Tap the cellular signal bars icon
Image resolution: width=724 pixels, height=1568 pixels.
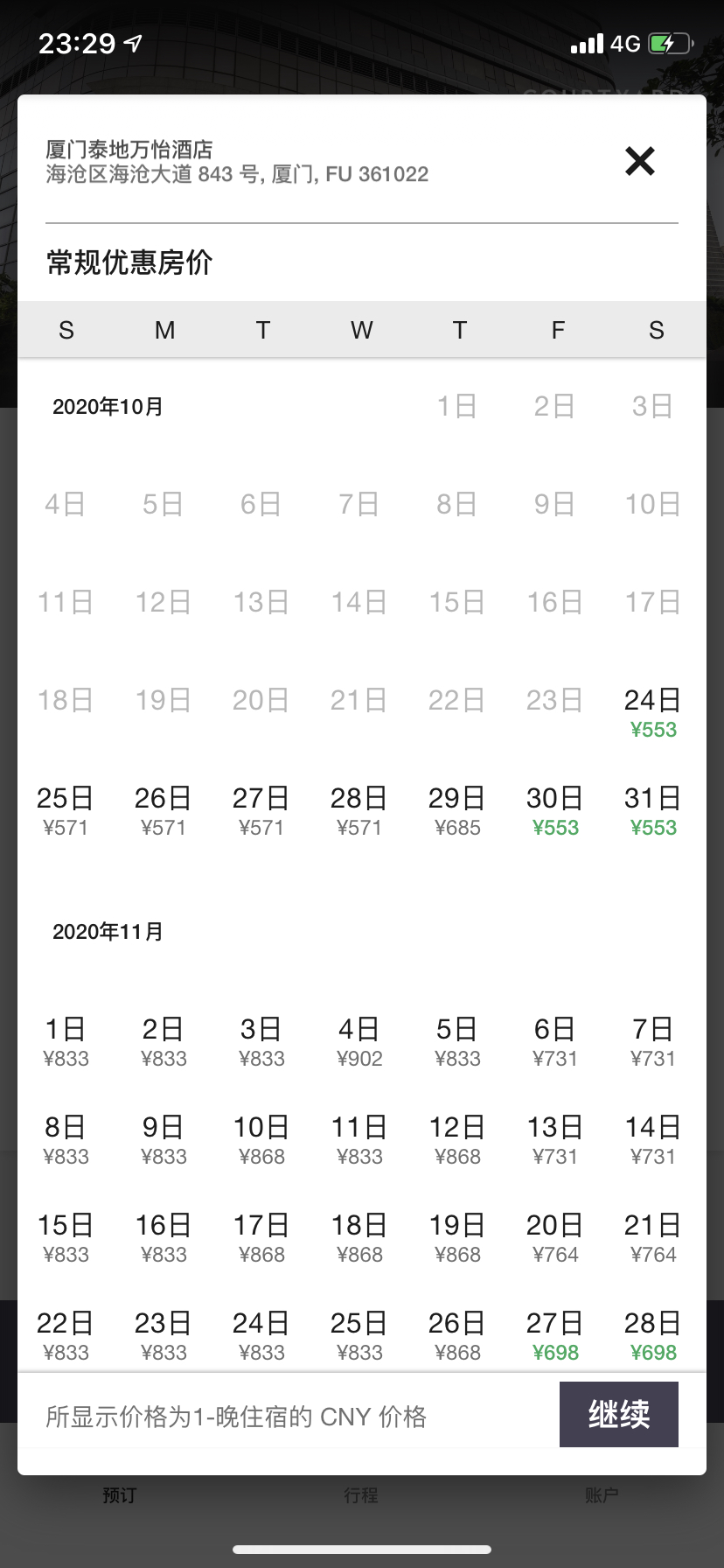tap(587, 44)
